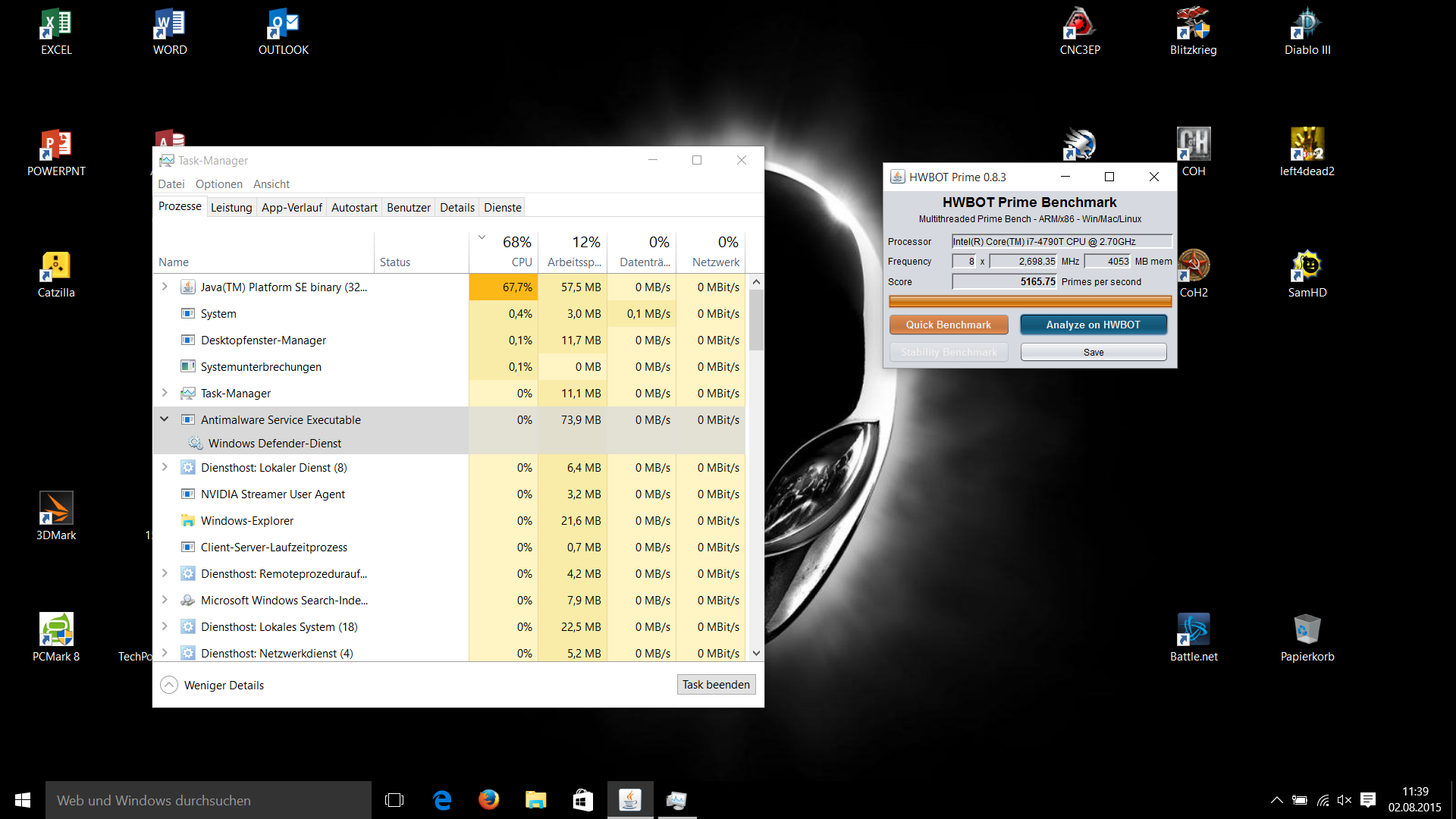The width and height of the screenshot is (1456, 819).
Task: Open File Explorer from the taskbar
Action: (536, 800)
